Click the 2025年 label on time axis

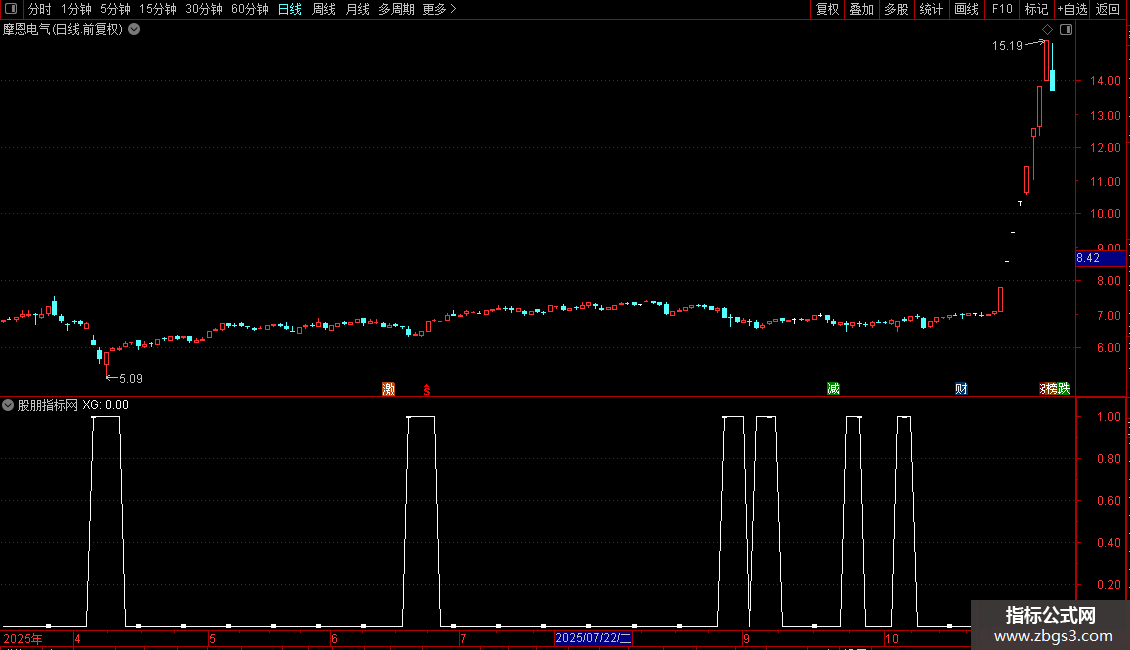coord(22,638)
